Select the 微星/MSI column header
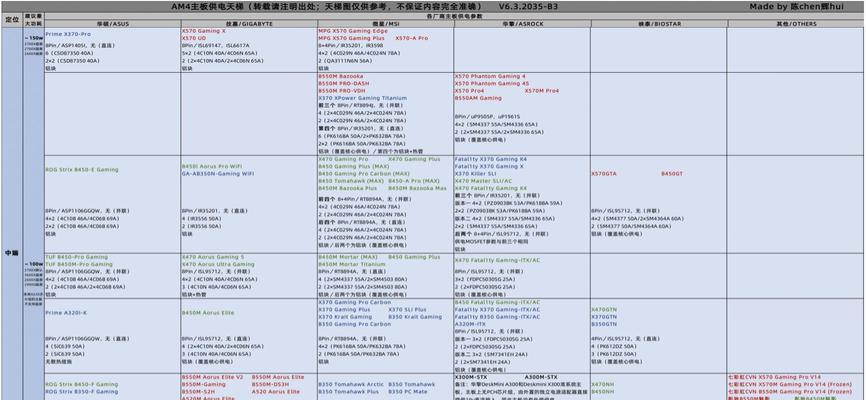The width and height of the screenshot is (866, 400). (x=386, y=24)
